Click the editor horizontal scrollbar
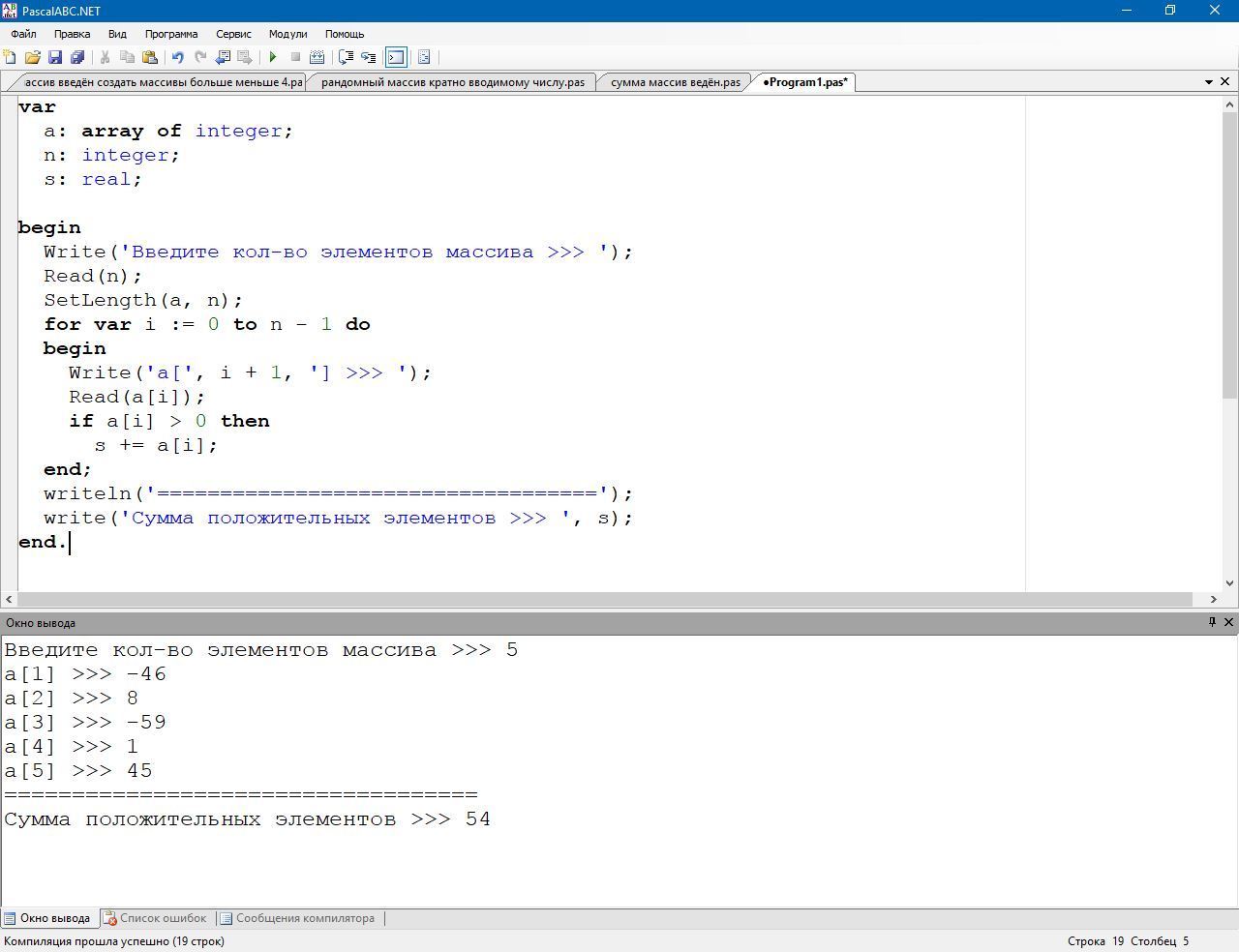 (x=605, y=600)
